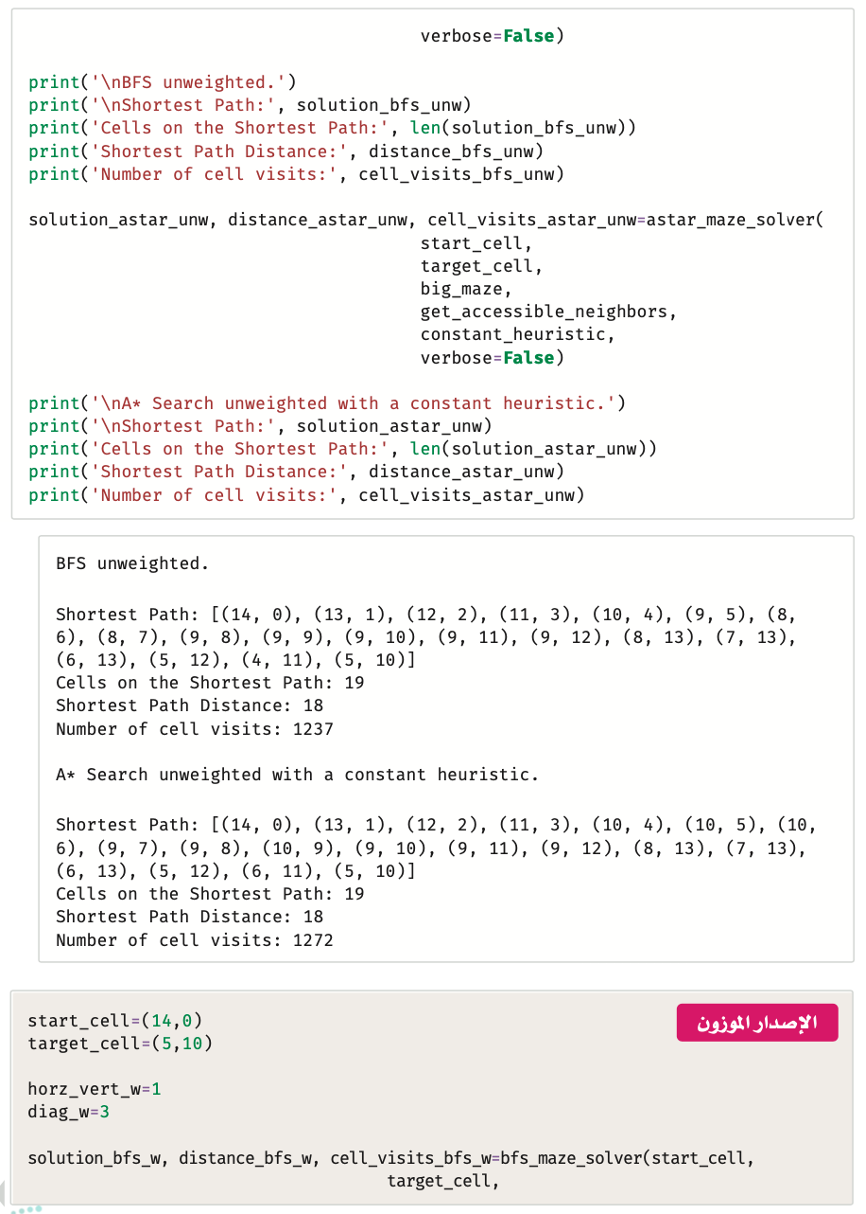Click the get_accessible_neighbors argument line
The image size is (866, 1214).
(549, 311)
